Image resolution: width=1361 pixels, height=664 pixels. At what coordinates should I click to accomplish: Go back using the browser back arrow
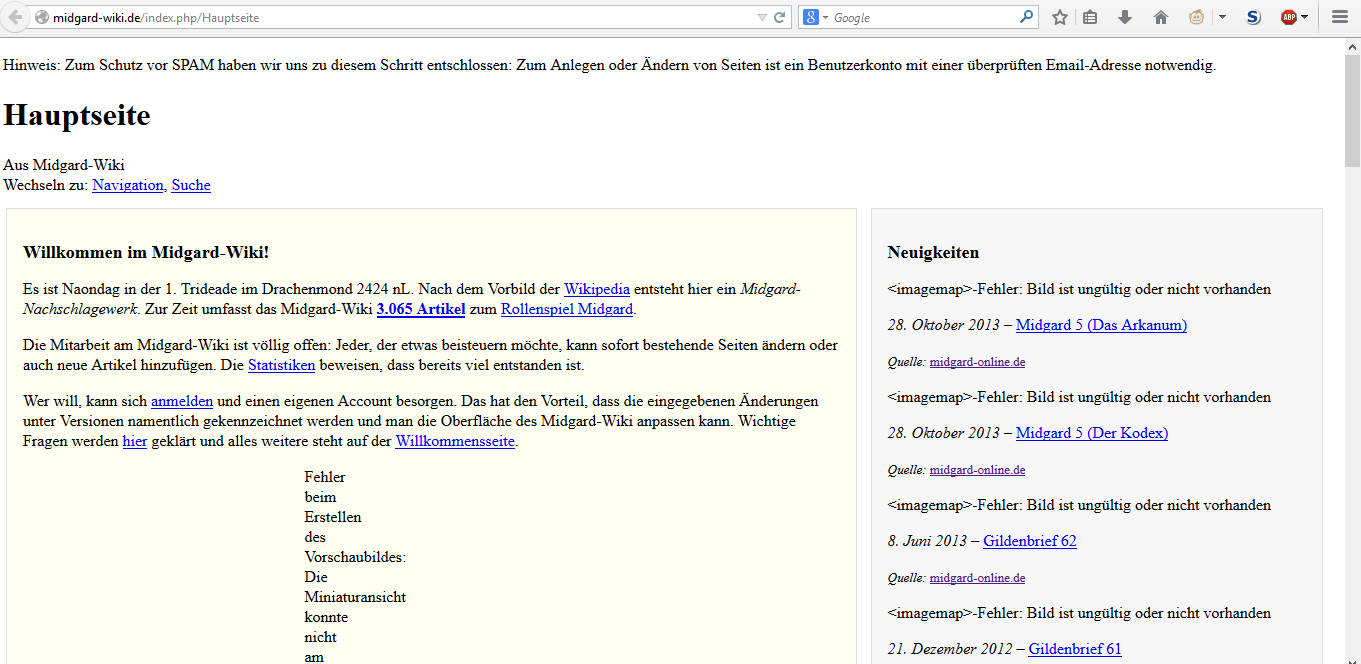click(x=16, y=17)
